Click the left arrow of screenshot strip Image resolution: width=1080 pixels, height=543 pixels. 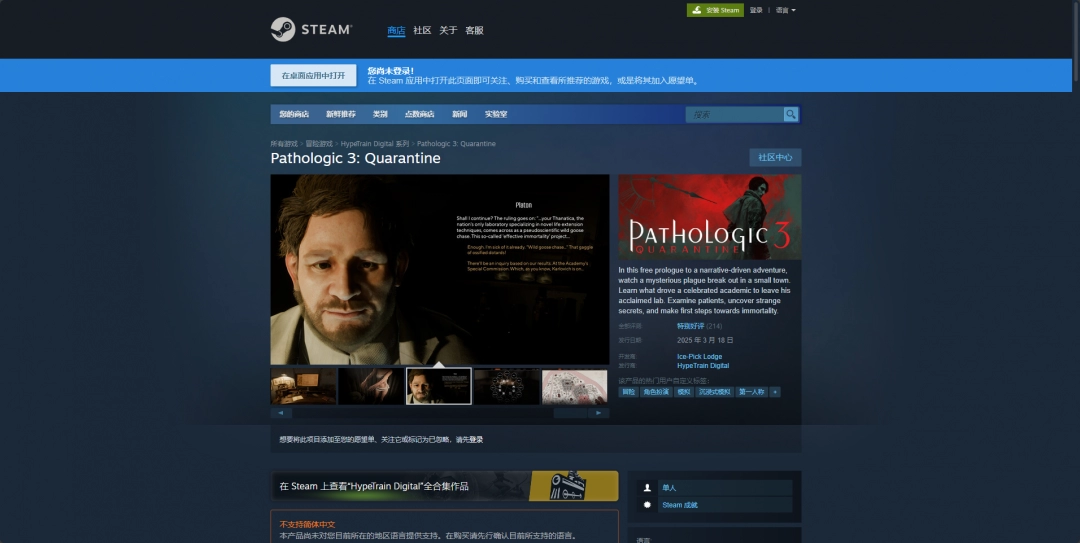coord(281,413)
